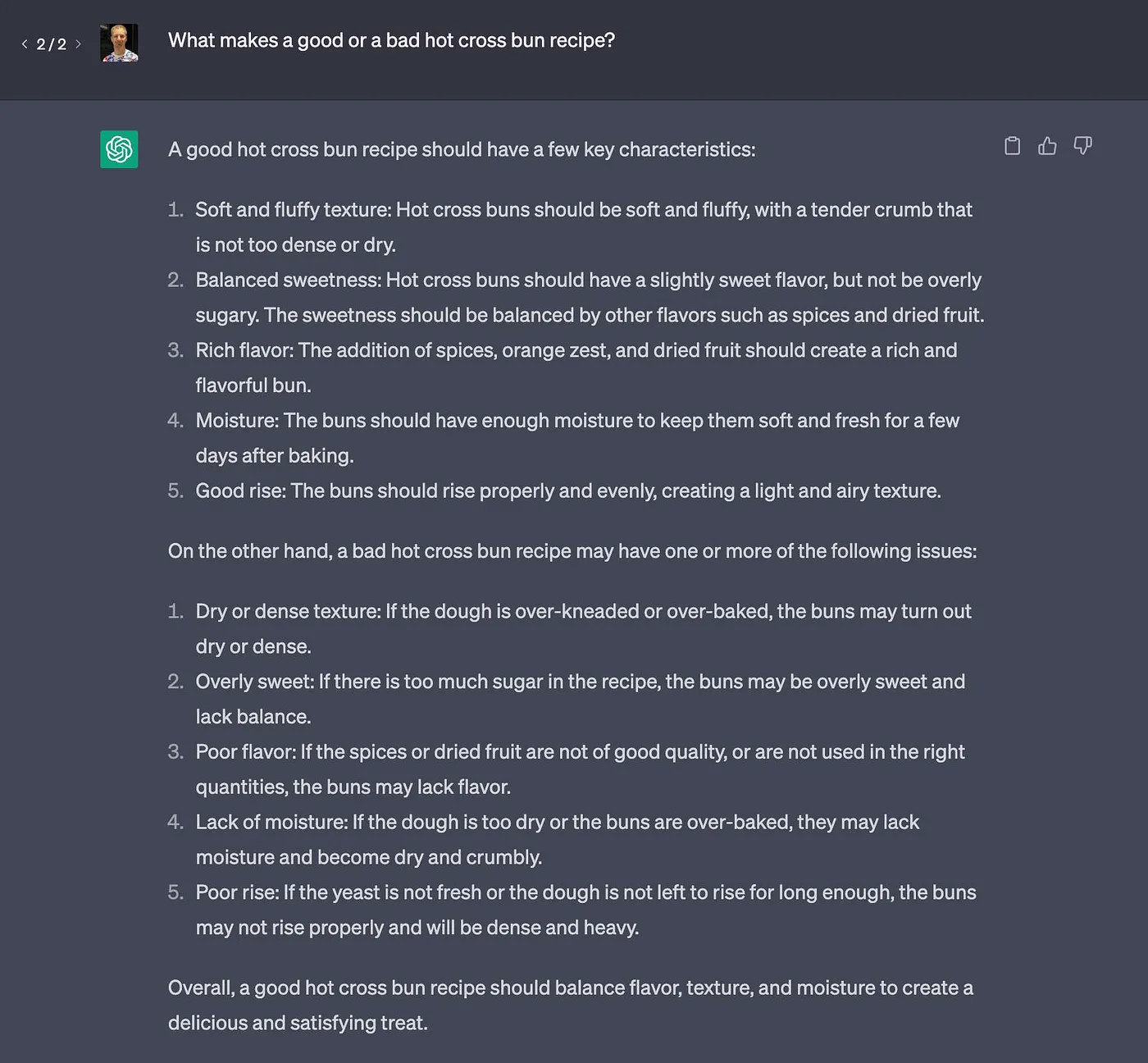
Task: Mark the response with thumbs down
Action: click(1082, 146)
